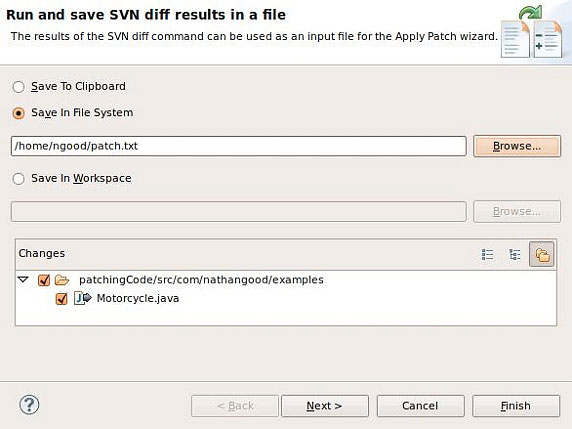The image size is (572, 429).
Task: Select the compressed folders view icon
Action: (542, 254)
